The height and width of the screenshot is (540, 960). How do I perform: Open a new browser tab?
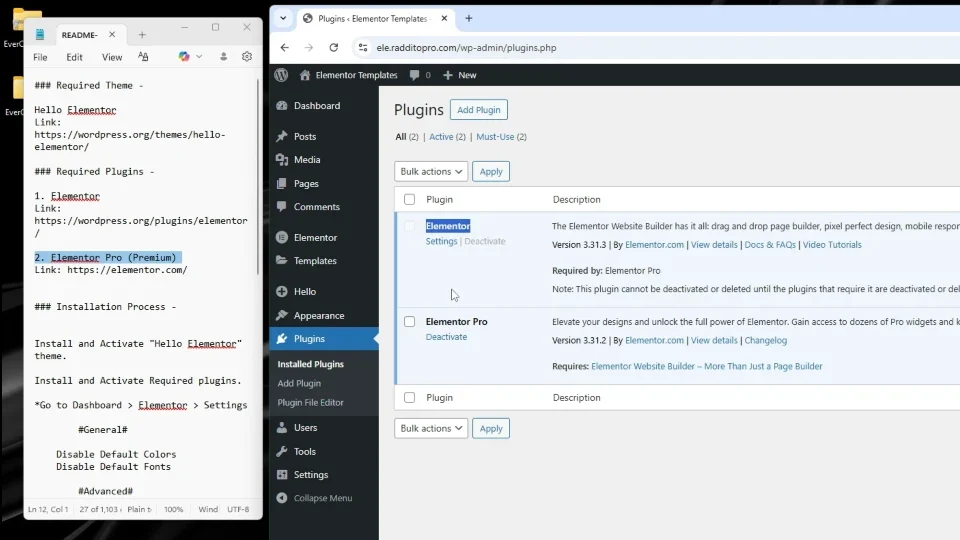[469, 18]
